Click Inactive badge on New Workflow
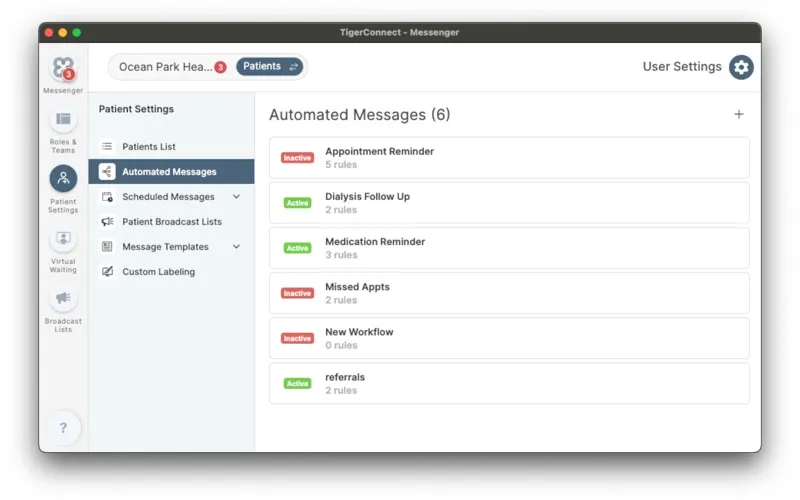This screenshot has height=500, width=800. point(297,338)
